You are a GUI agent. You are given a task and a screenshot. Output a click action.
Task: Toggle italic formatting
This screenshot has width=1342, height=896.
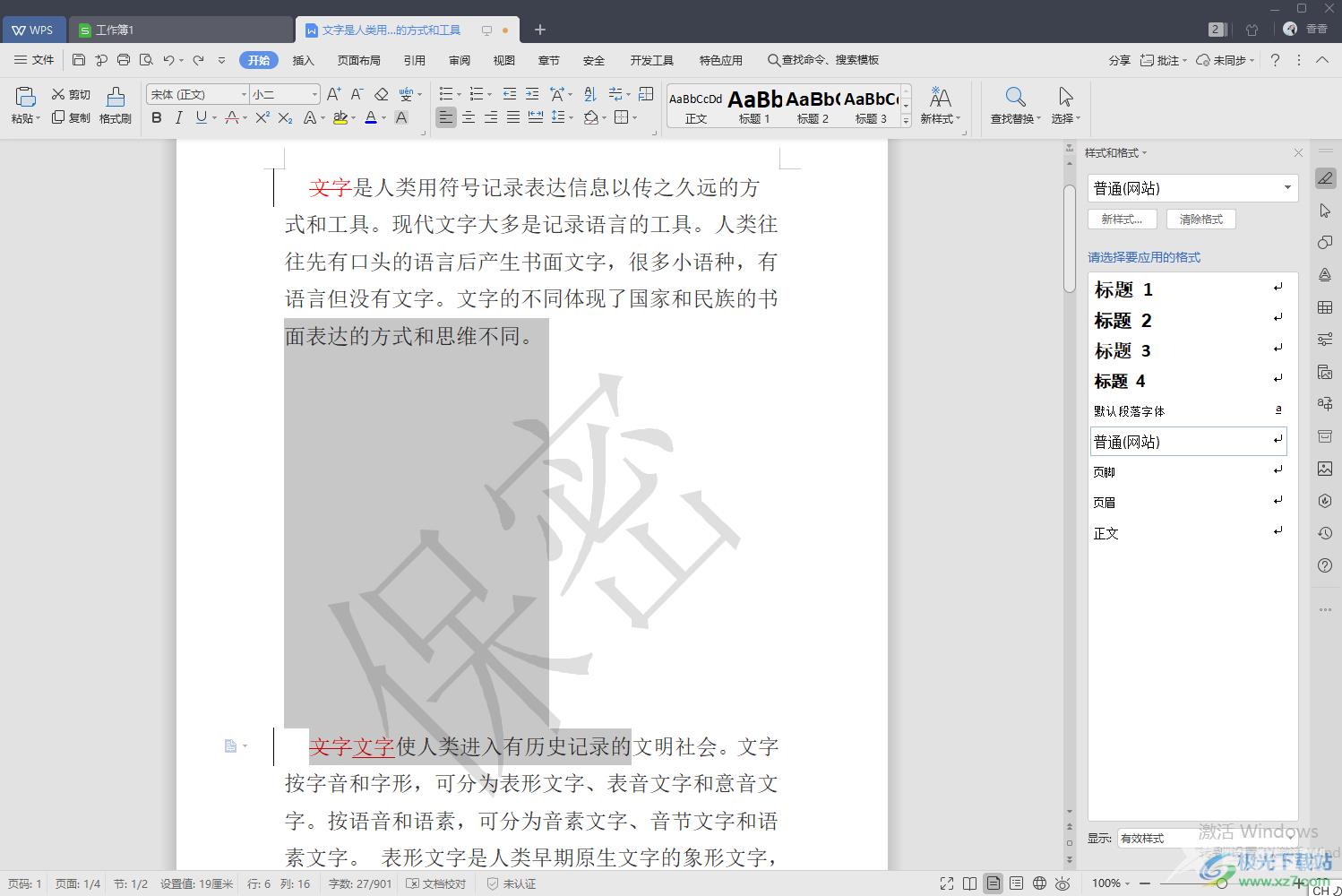point(179,117)
